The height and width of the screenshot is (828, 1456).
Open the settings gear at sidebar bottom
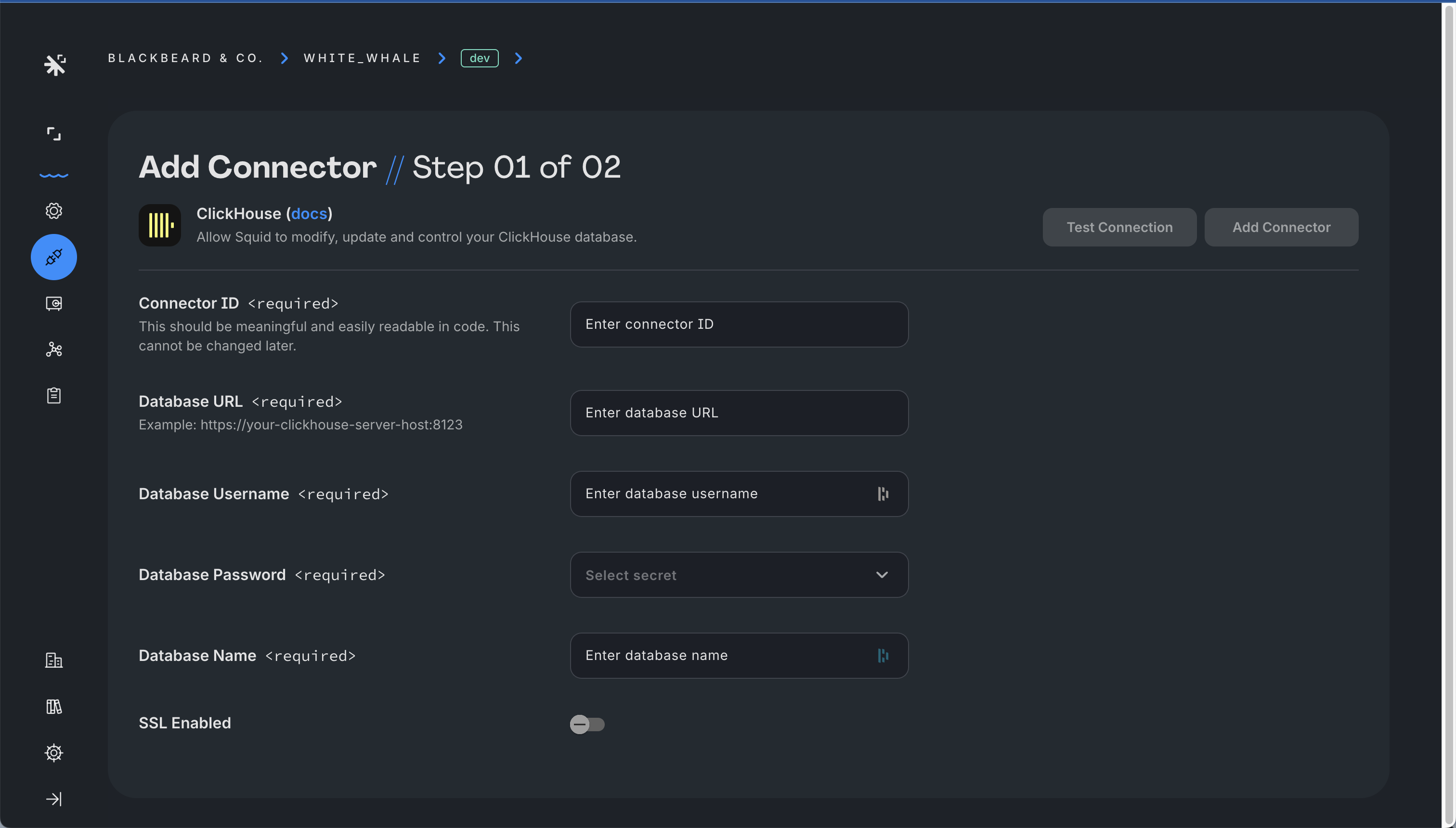pos(53,752)
